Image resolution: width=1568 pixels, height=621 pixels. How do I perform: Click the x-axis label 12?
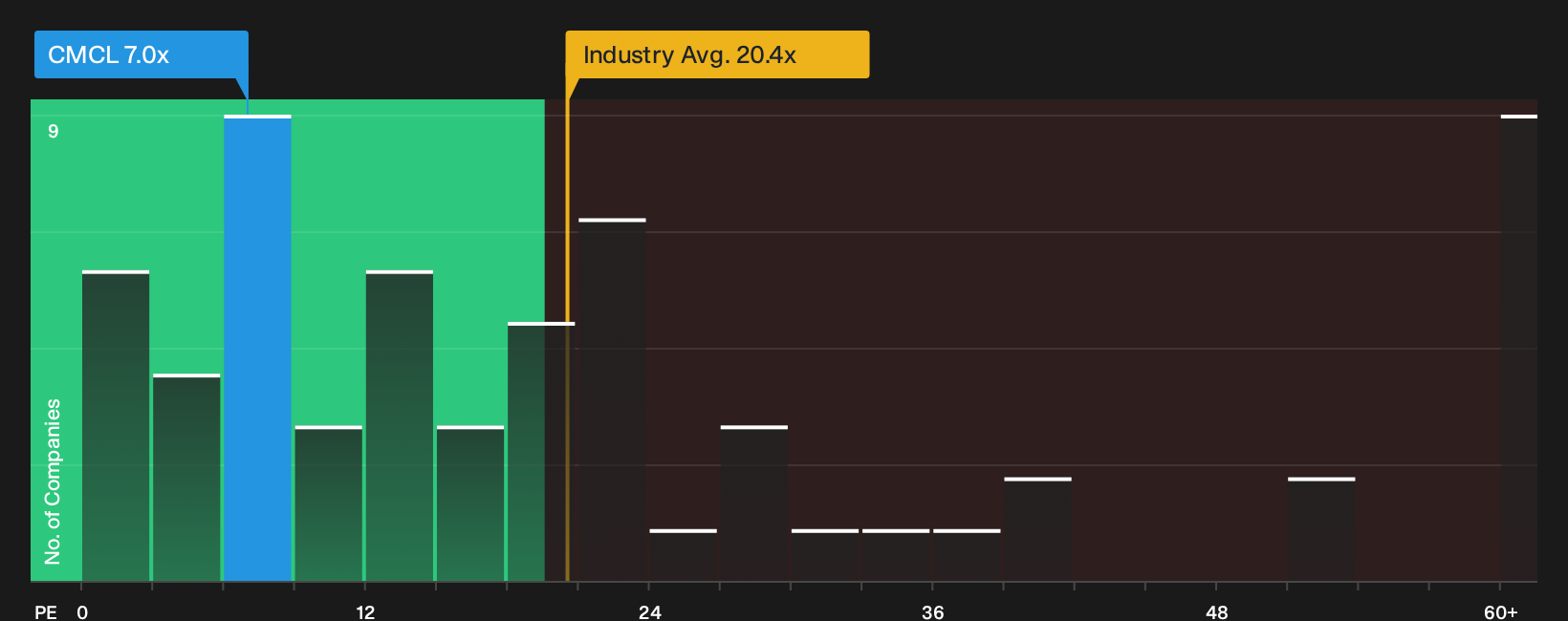point(365,611)
